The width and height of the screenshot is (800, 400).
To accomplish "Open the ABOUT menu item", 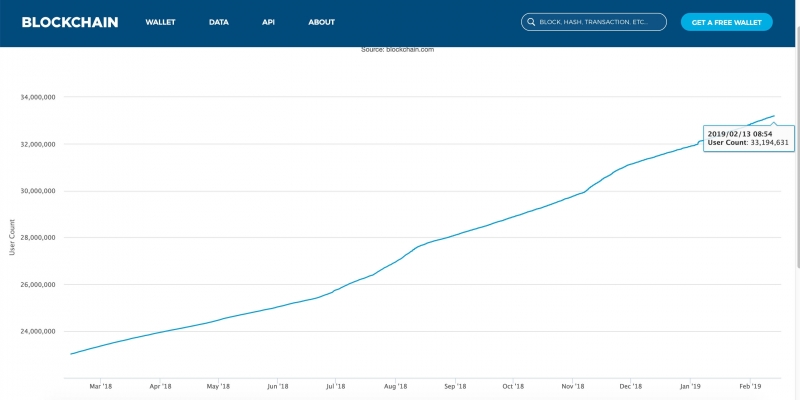I will tap(321, 22).
